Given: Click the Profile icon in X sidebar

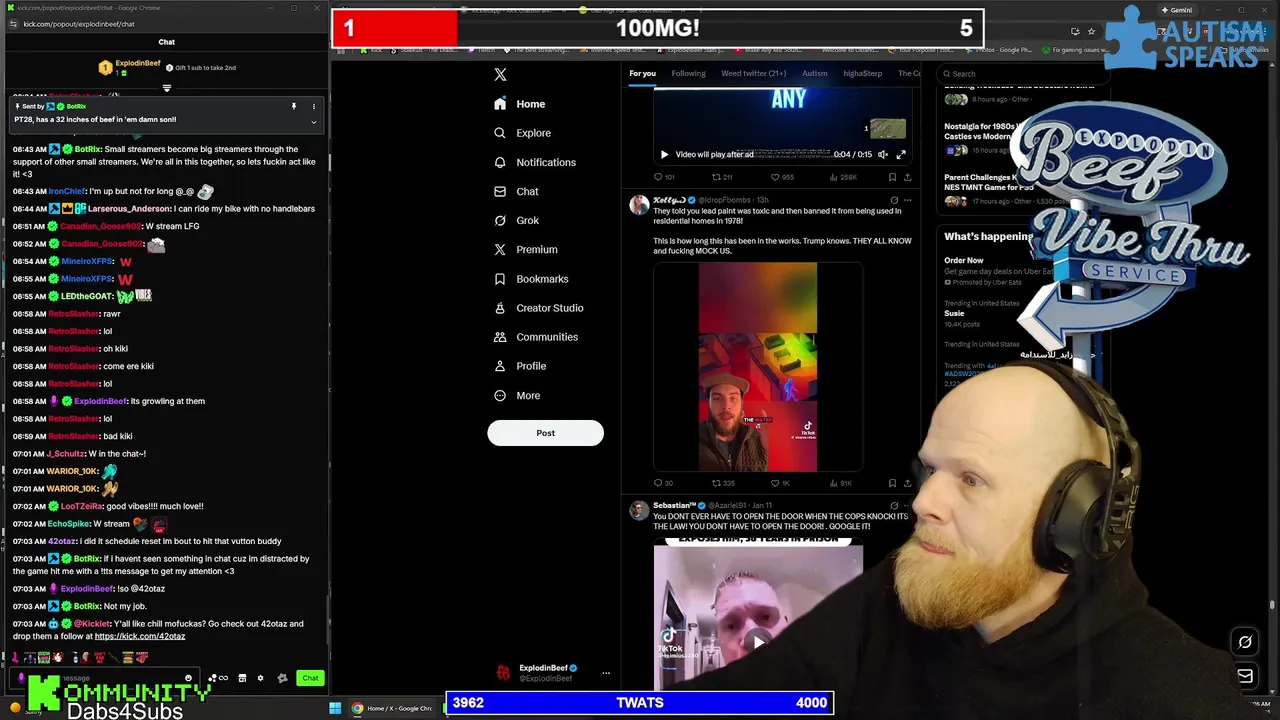Looking at the screenshot, I should coord(500,366).
